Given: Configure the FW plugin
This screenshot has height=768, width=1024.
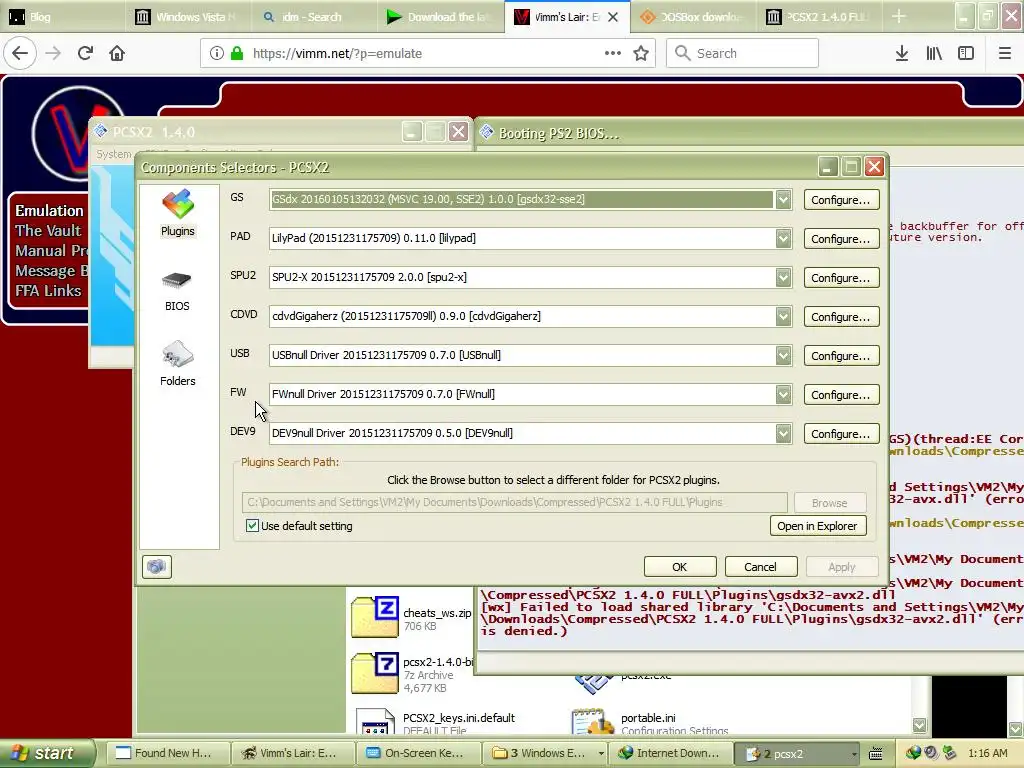Looking at the screenshot, I should 841,394.
